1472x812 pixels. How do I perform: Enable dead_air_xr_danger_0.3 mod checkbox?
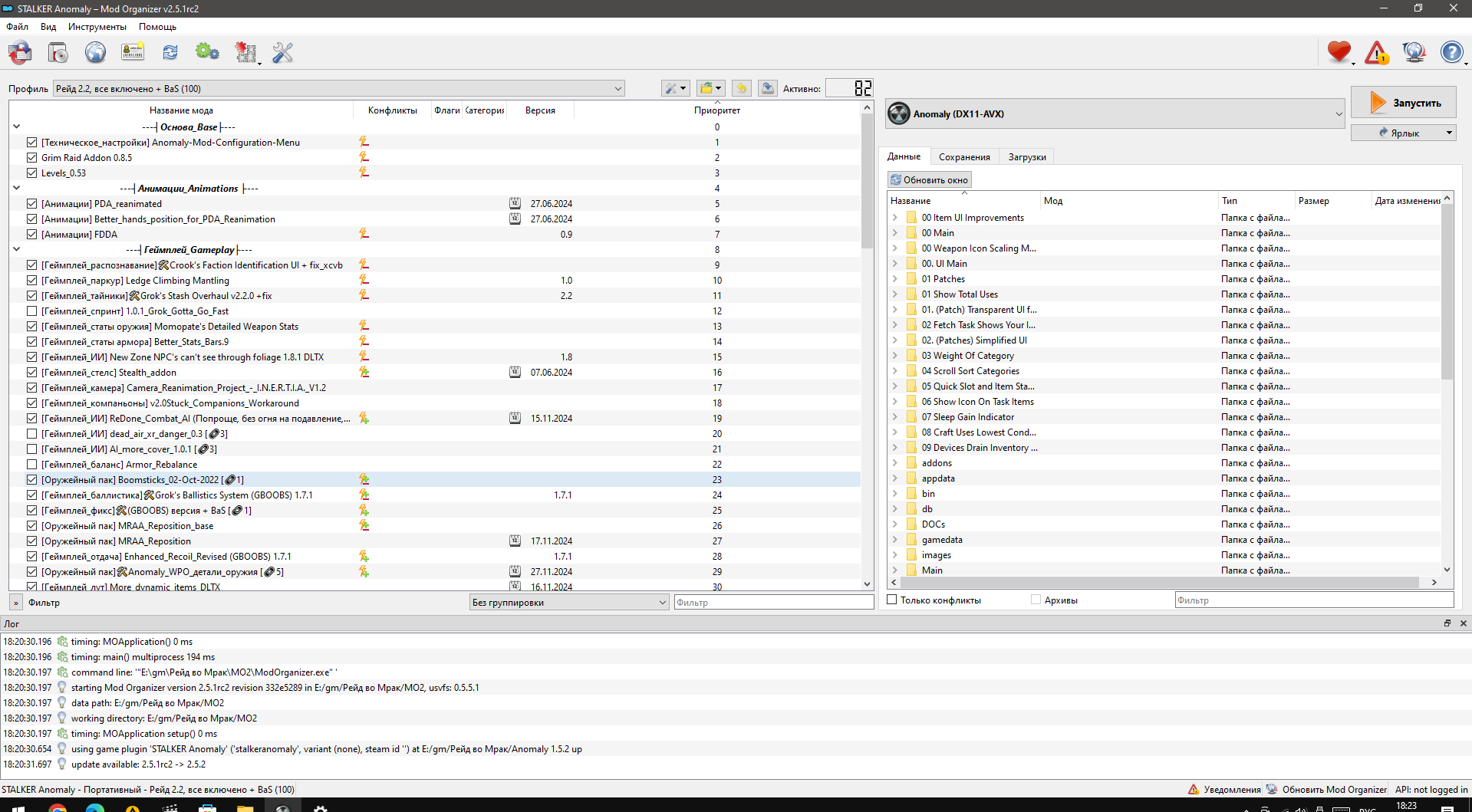click(31, 433)
